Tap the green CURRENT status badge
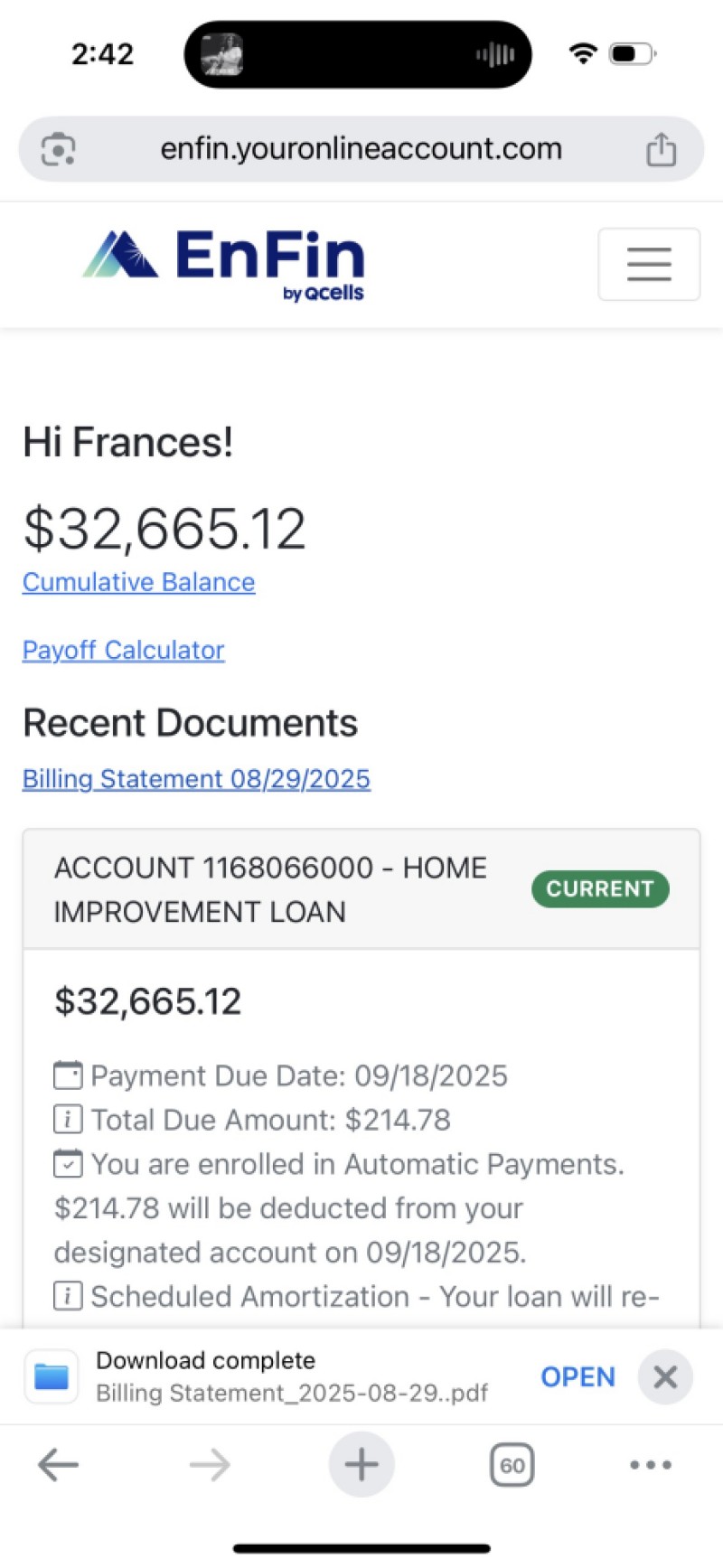This screenshot has height=1568, width=723. click(x=600, y=888)
